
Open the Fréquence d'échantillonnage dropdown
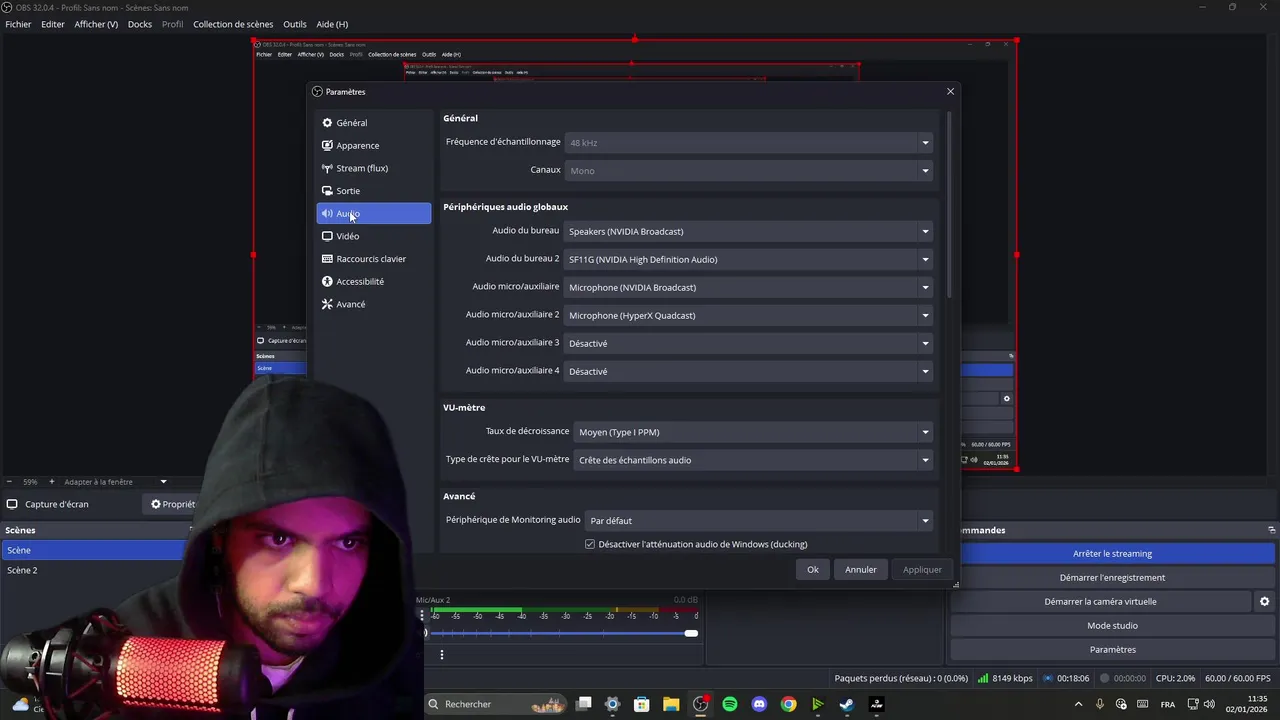pyautogui.click(x=748, y=143)
